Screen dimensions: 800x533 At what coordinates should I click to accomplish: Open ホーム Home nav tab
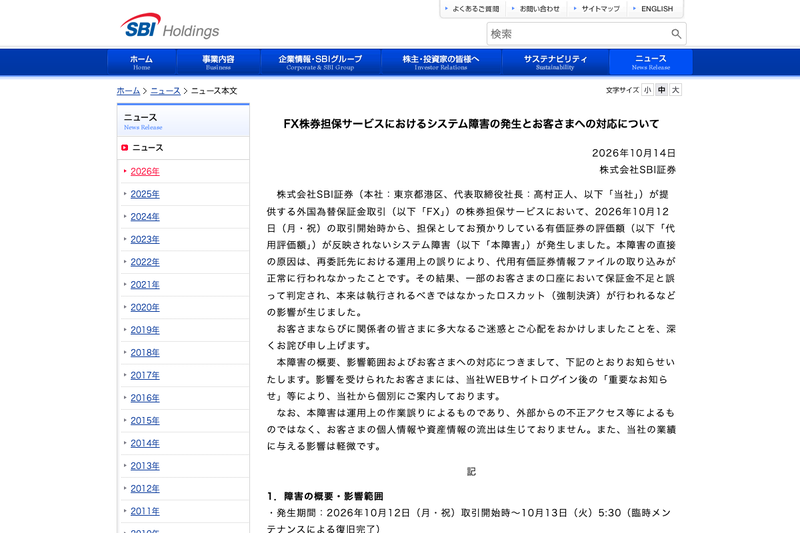(142, 62)
